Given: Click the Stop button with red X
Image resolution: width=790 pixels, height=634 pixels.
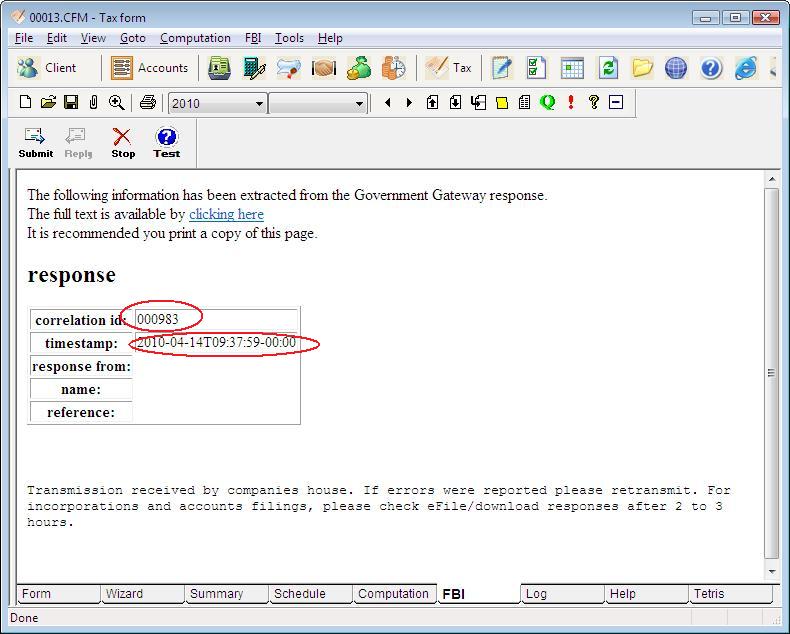Looking at the screenshot, I should [x=123, y=143].
